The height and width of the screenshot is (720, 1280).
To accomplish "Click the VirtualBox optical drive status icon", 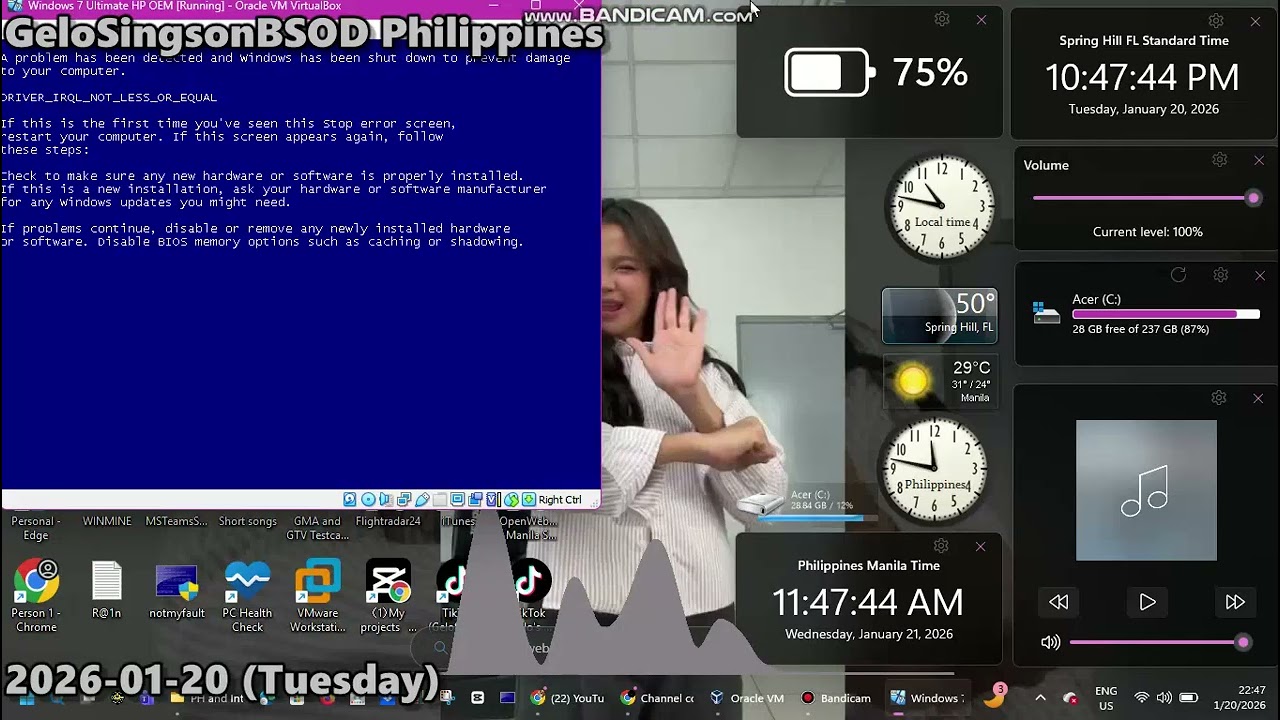I will [x=368, y=499].
